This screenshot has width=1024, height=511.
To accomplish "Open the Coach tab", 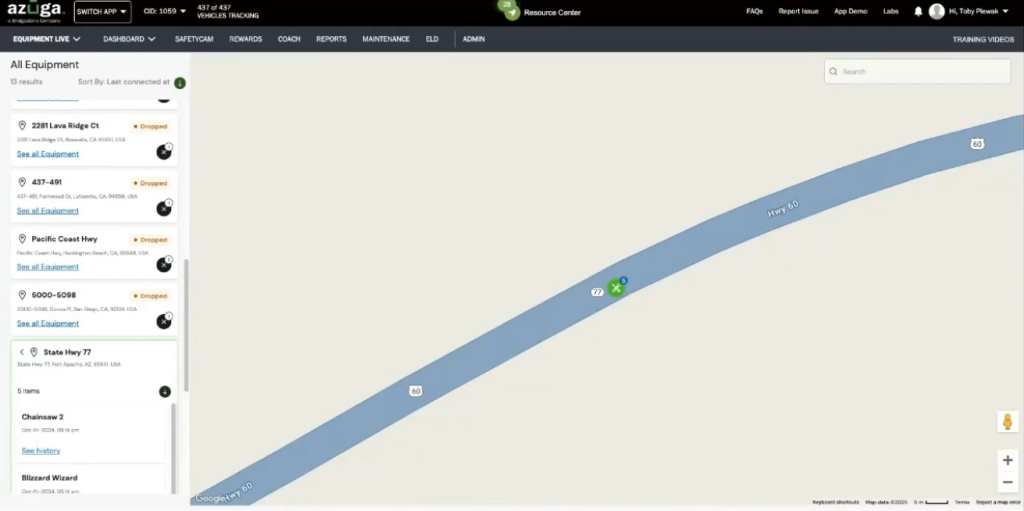I will click(x=289, y=39).
